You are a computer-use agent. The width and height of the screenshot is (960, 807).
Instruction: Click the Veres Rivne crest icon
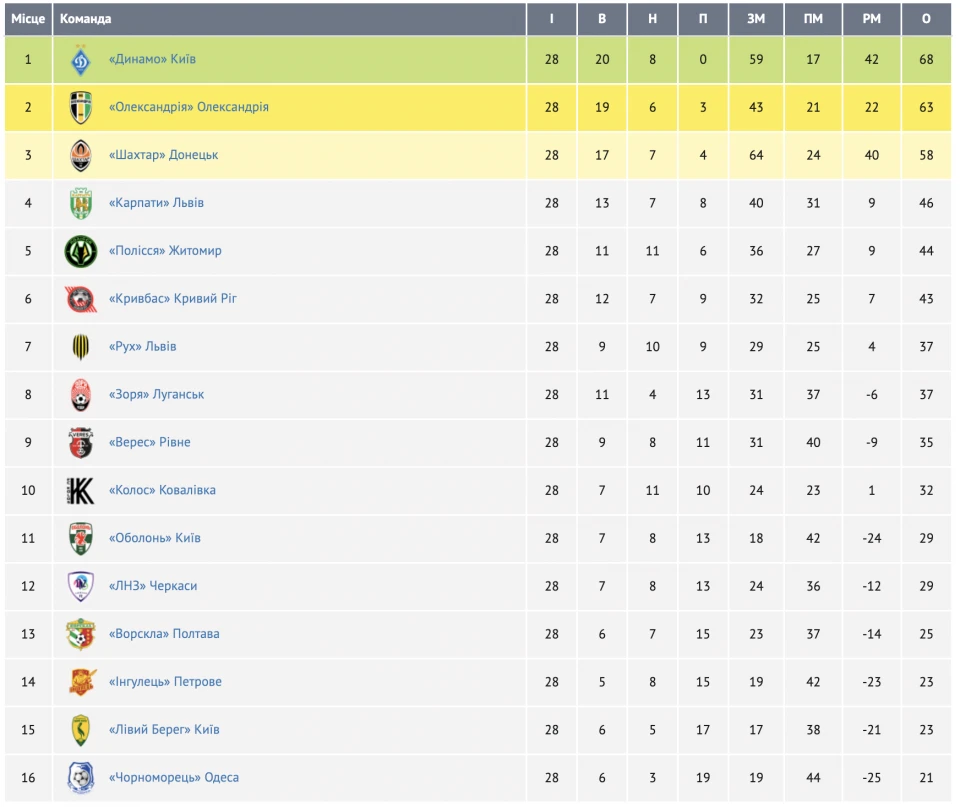point(81,443)
